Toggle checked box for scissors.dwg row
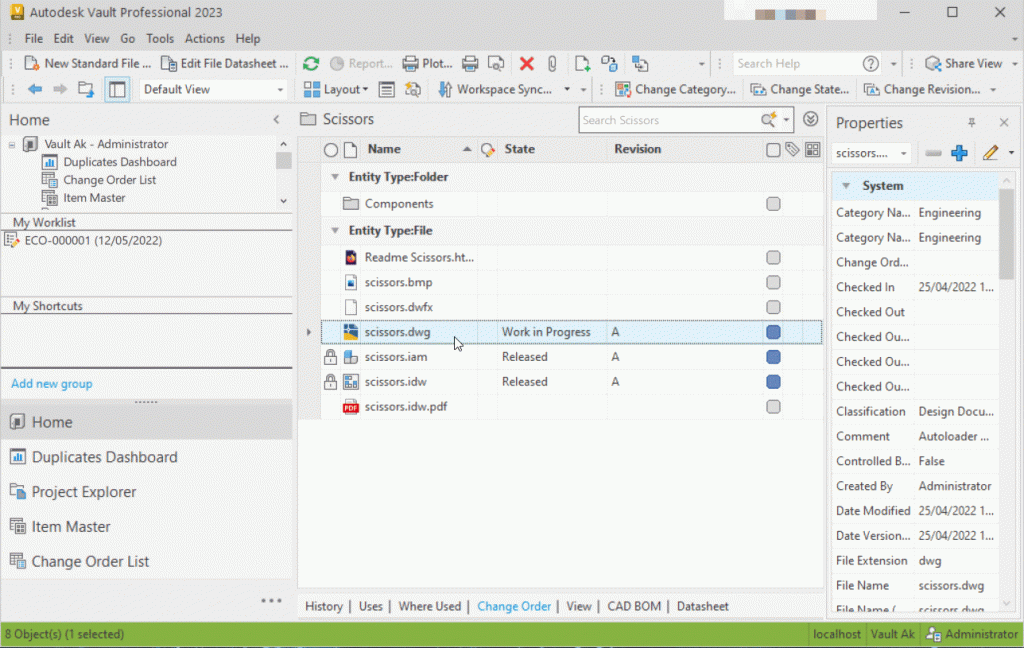1024x648 pixels. [x=773, y=332]
